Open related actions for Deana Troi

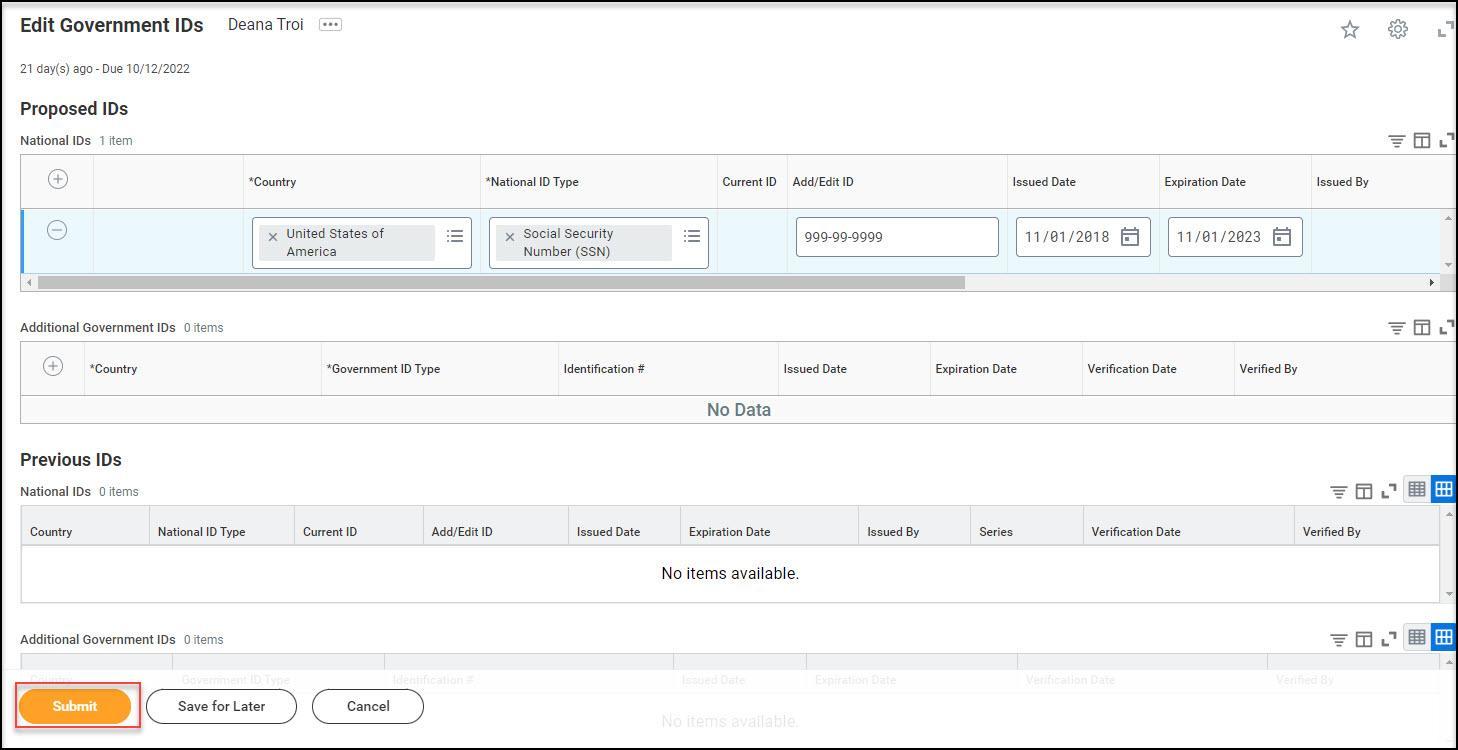pos(330,25)
